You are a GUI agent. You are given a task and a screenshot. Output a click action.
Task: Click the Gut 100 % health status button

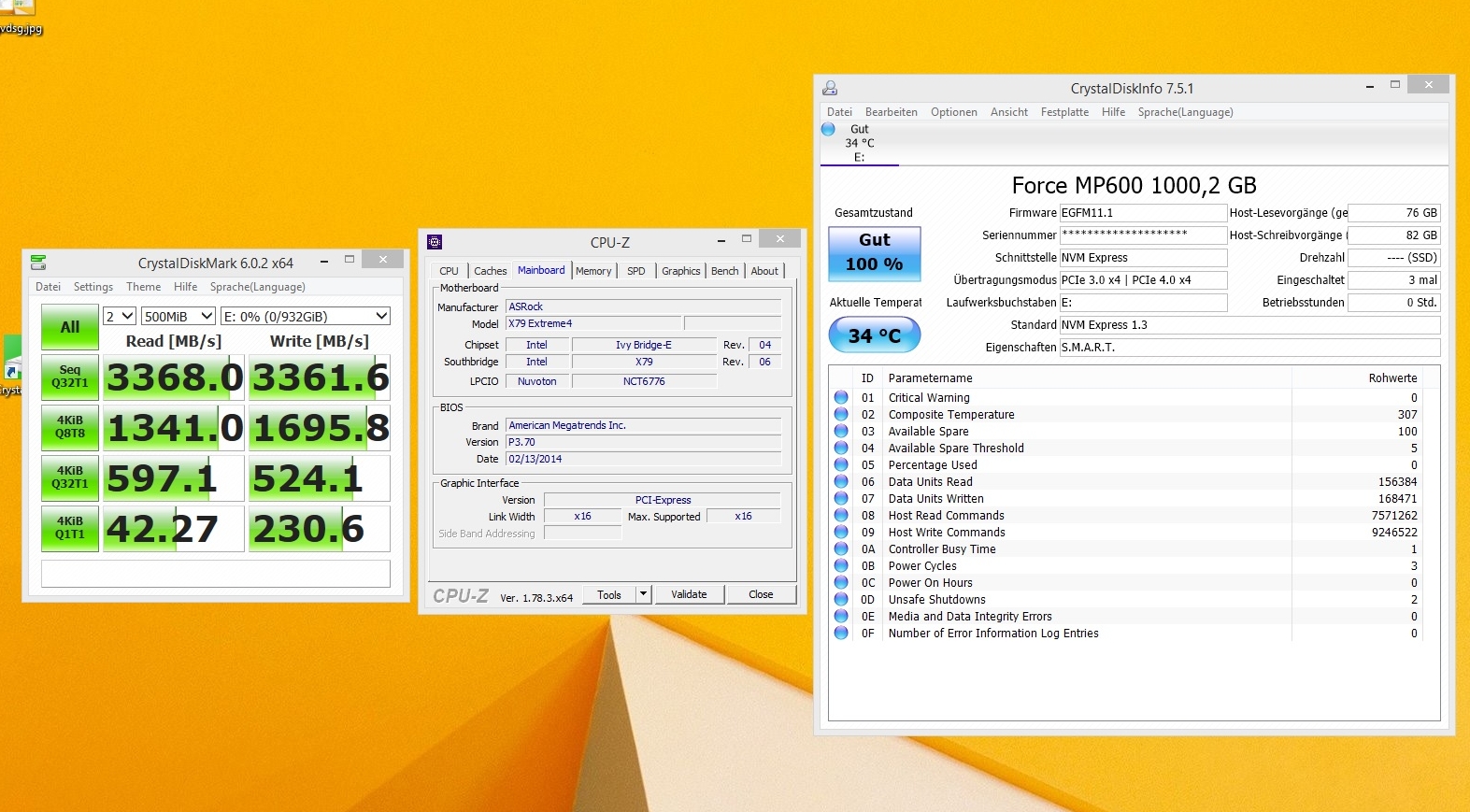point(875,253)
